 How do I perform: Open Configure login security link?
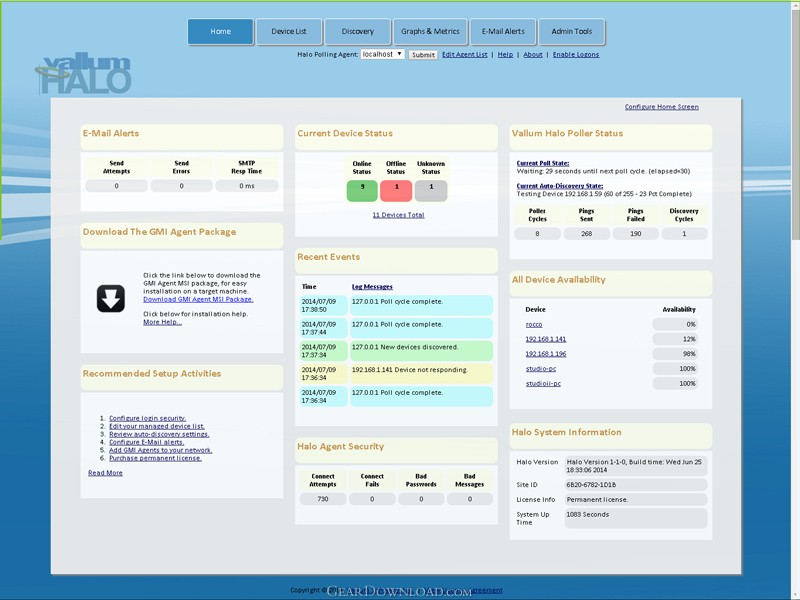coord(147,418)
